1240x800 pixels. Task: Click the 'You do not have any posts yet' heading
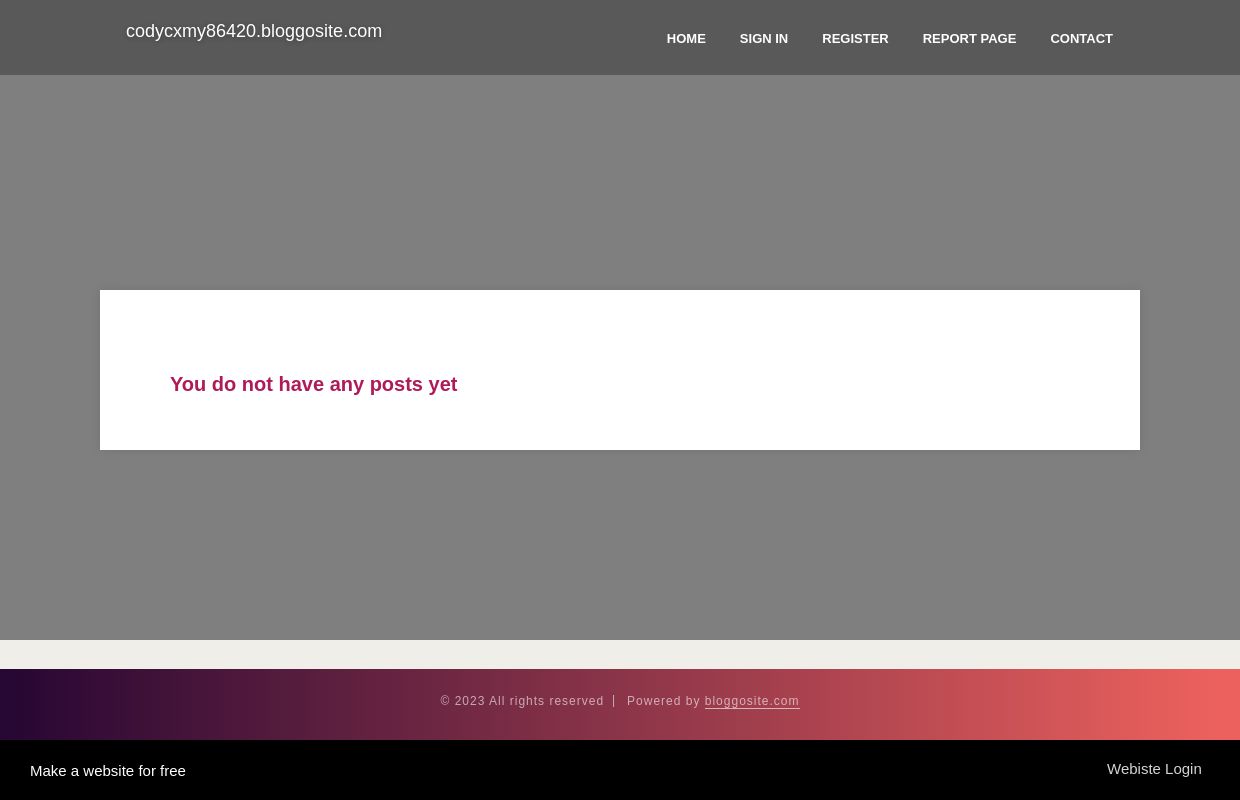[313, 384]
